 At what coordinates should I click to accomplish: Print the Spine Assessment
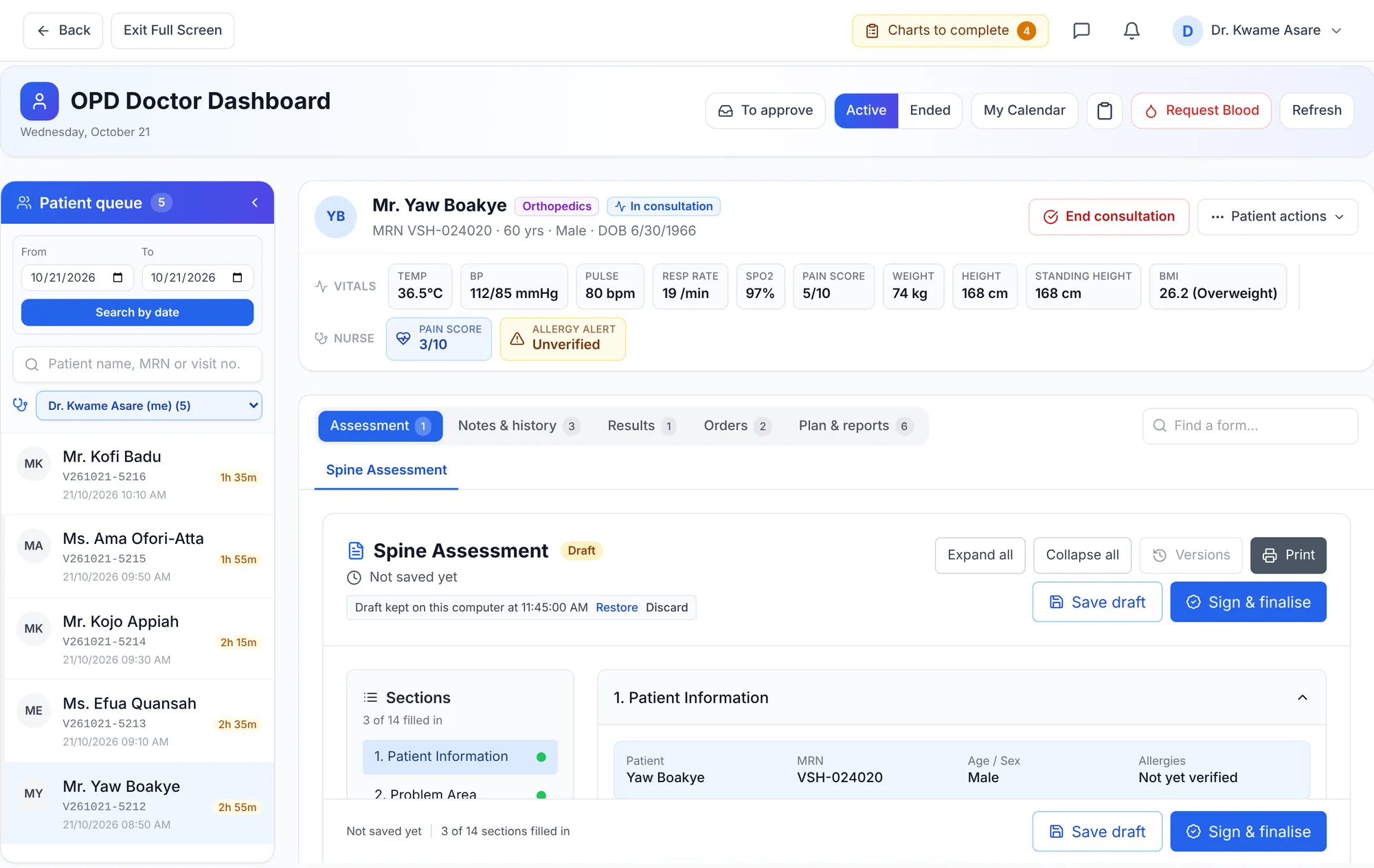(x=1288, y=555)
